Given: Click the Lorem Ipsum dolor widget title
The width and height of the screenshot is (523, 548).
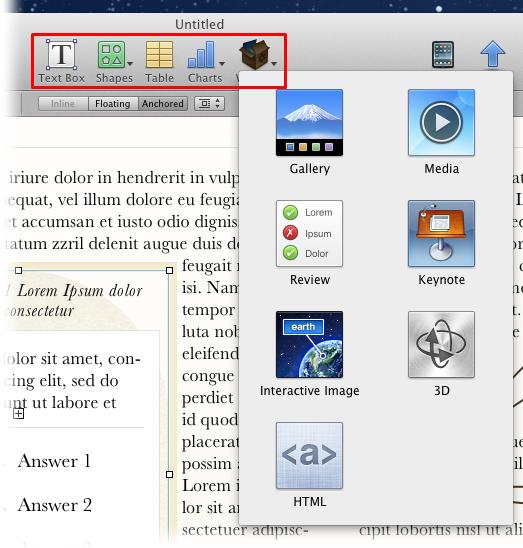Looking at the screenshot, I should point(80,291).
